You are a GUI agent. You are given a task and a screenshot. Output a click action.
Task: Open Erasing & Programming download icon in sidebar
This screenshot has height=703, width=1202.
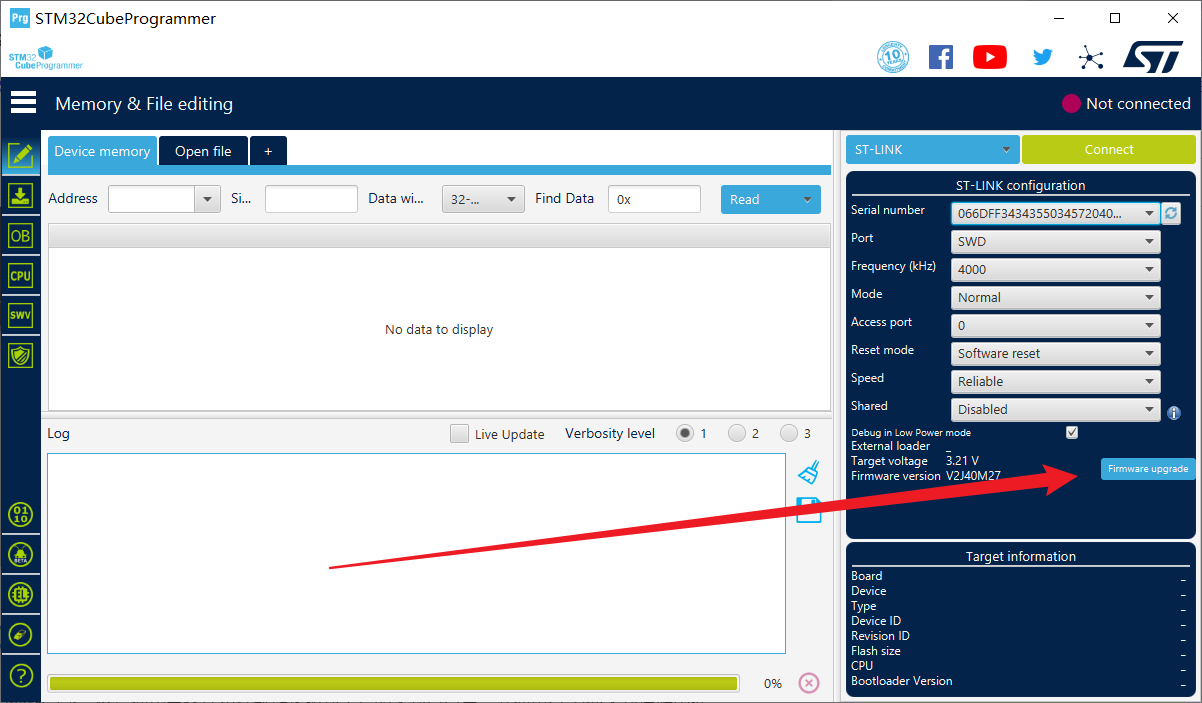[x=20, y=195]
